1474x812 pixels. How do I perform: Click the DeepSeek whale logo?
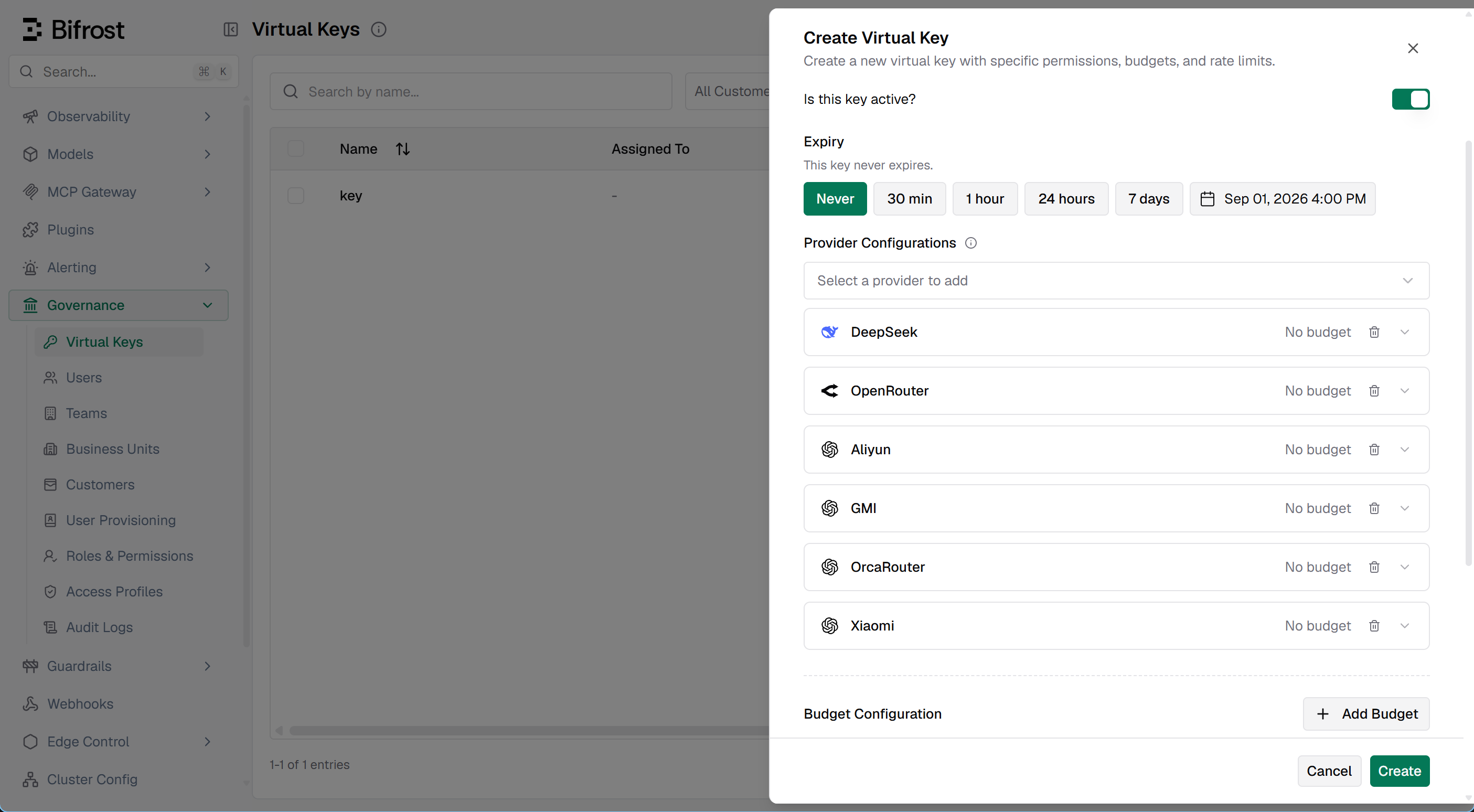coord(830,333)
